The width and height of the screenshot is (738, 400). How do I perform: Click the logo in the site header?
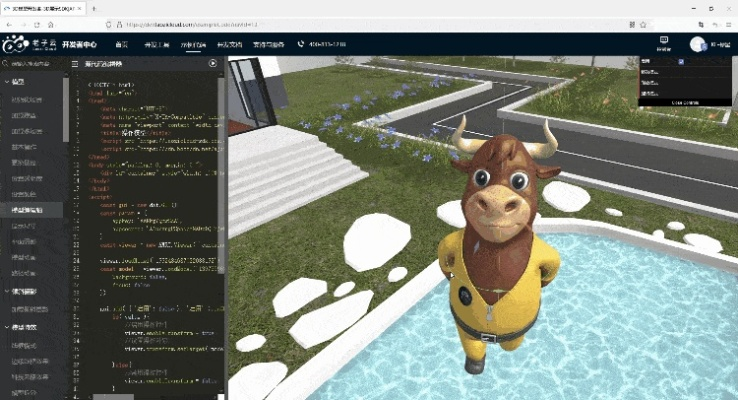click(x=29, y=44)
